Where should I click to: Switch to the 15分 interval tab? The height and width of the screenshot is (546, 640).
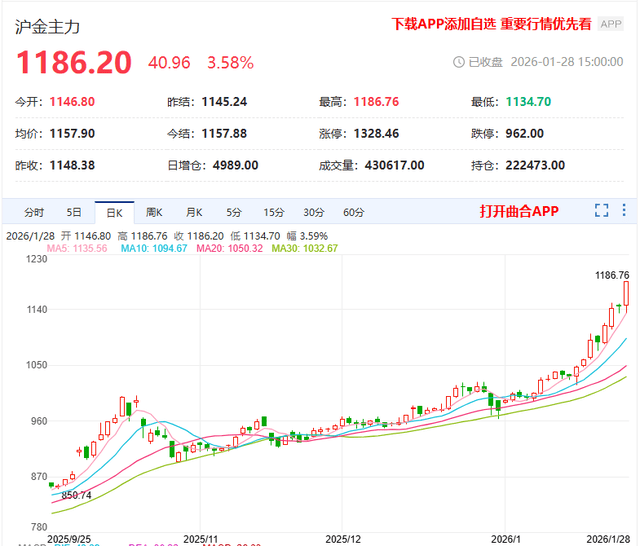coord(273,212)
